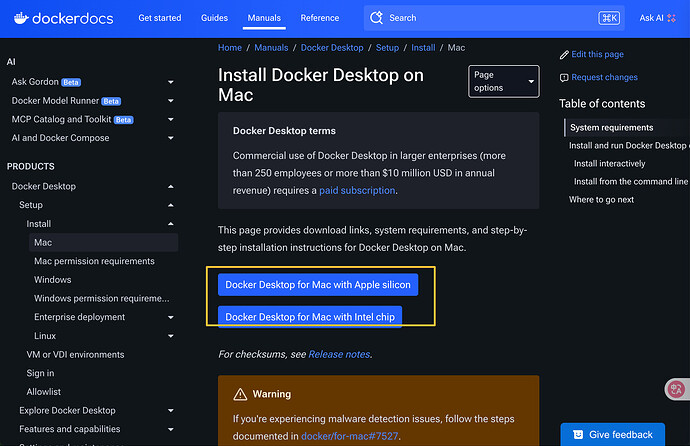Click the Edit this page pencil icon

pos(564,54)
